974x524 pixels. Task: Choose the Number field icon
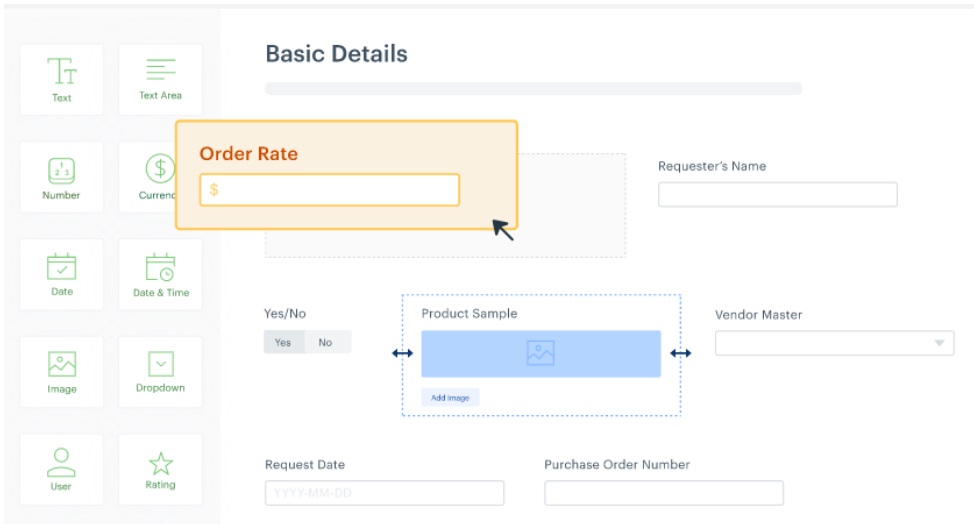[61, 170]
